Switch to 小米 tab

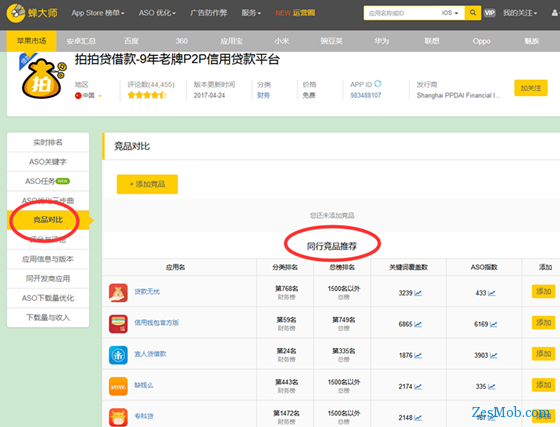pos(281,41)
